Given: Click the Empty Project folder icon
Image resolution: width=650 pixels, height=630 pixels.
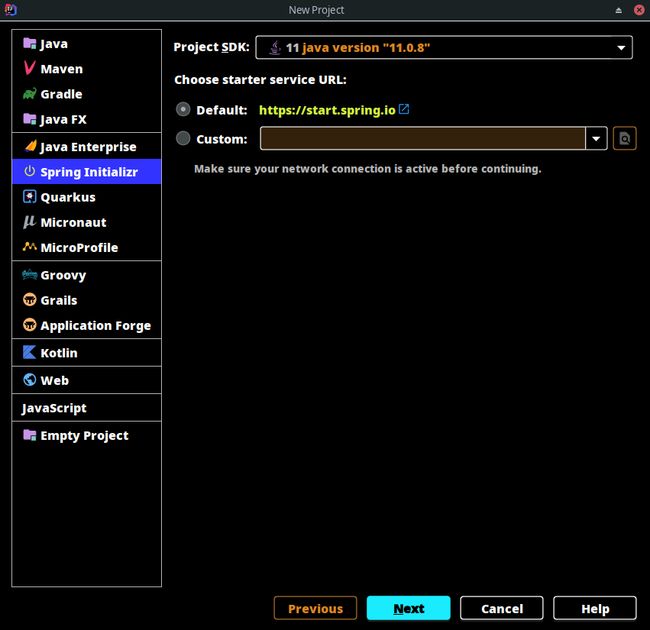Looking at the screenshot, I should 29,435.
